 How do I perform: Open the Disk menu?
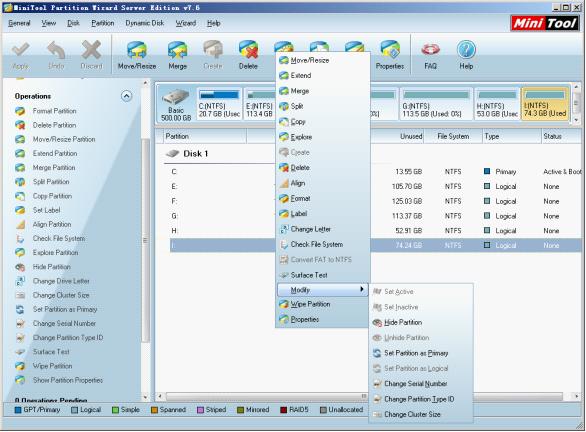74,23
